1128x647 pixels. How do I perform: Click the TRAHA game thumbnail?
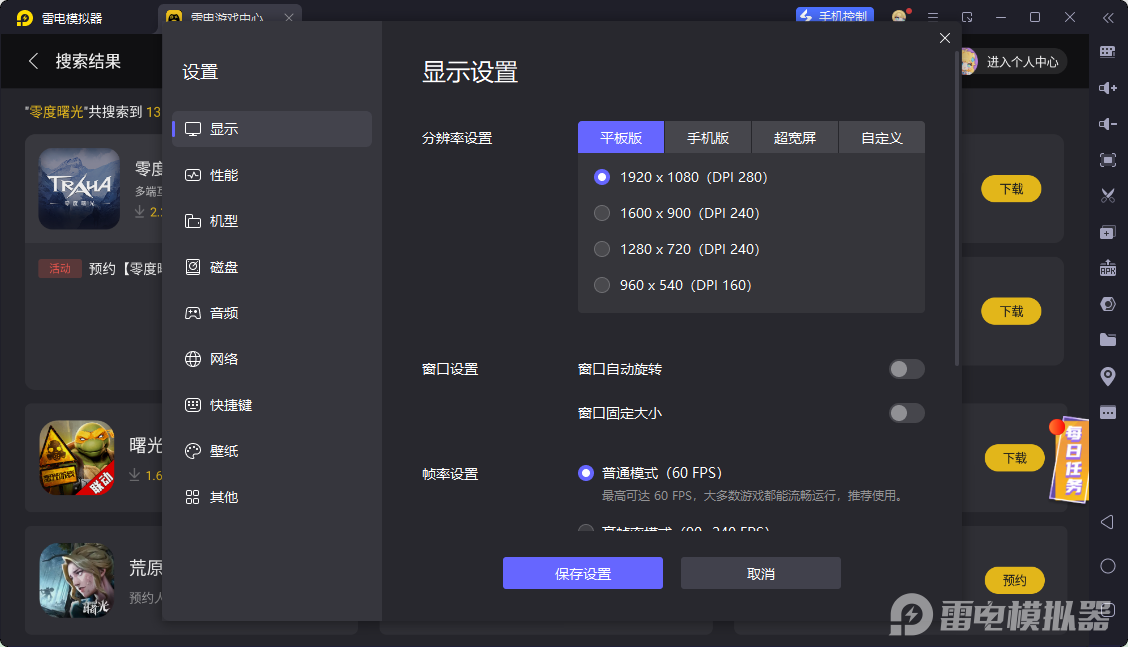pyautogui.click(x=79, y=188)
